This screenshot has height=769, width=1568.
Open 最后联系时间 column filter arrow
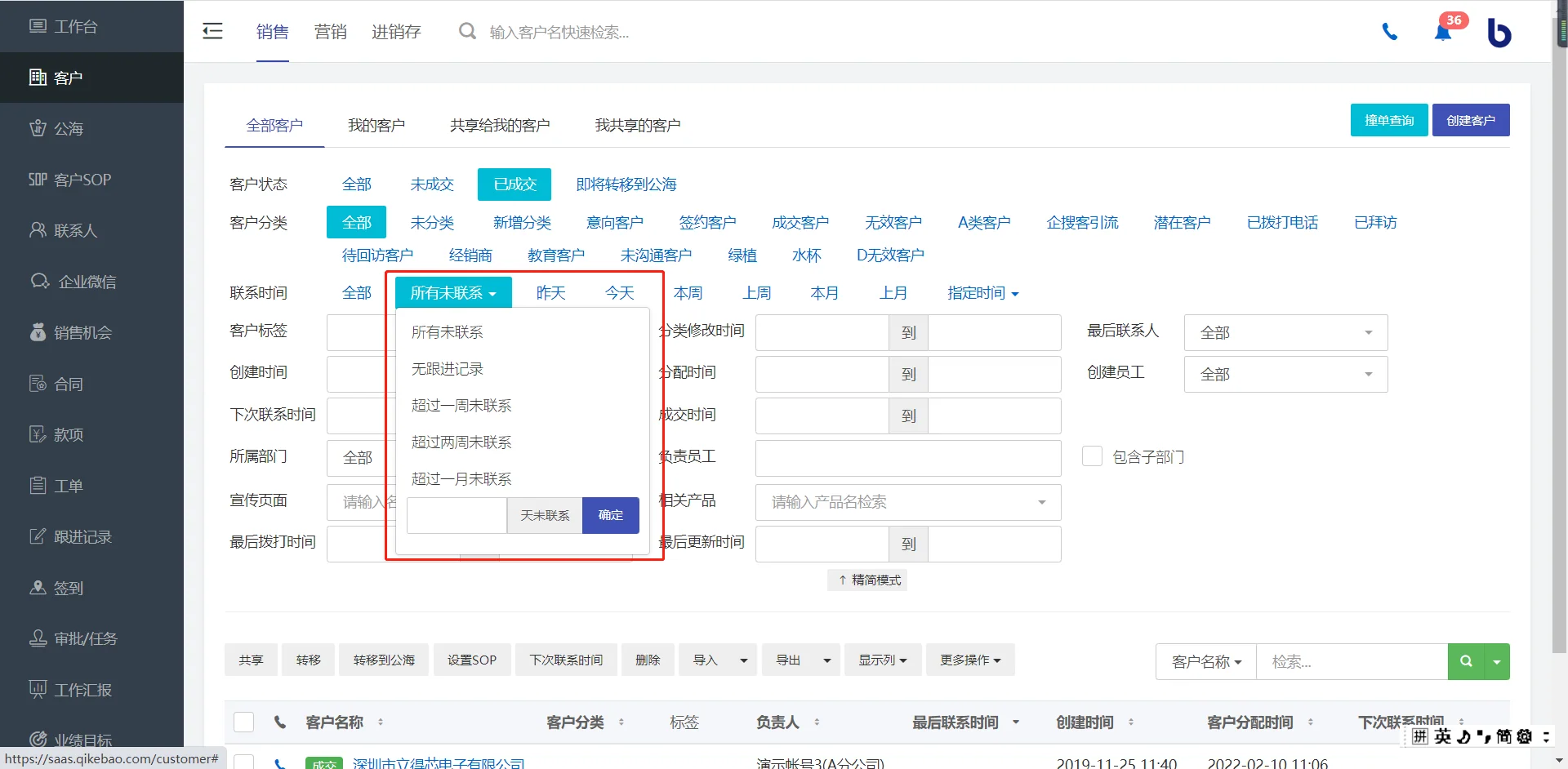point(1016,722)
